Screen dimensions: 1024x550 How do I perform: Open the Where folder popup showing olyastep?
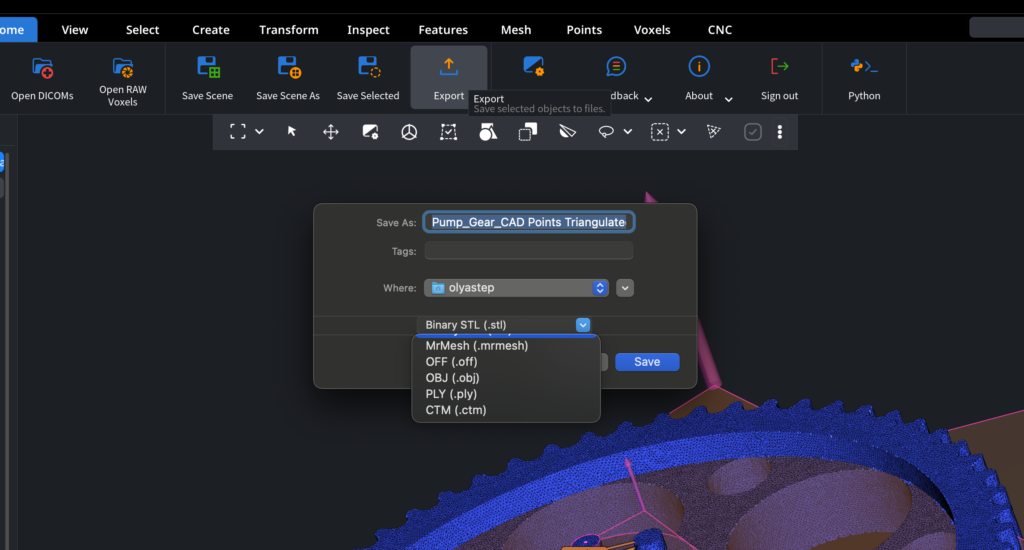[x=516, y=288]
